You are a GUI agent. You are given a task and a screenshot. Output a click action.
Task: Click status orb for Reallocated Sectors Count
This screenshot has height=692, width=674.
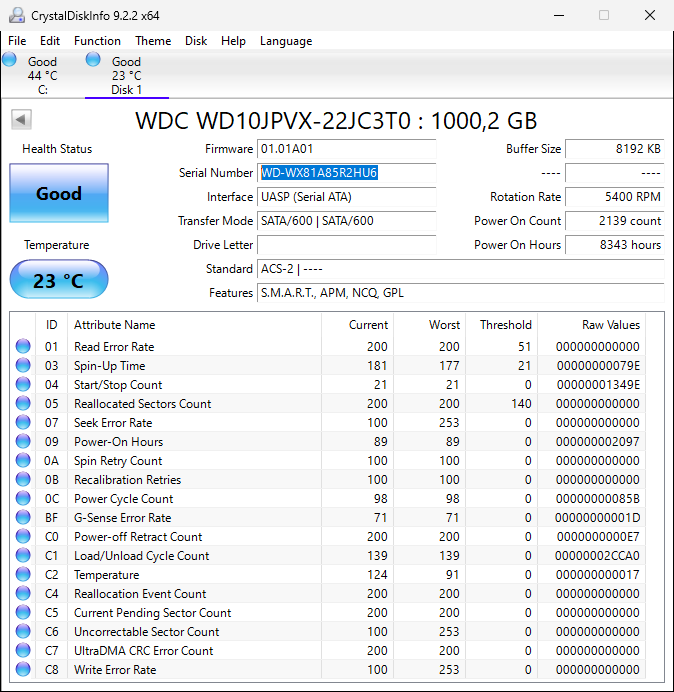(x=23, y=403)
